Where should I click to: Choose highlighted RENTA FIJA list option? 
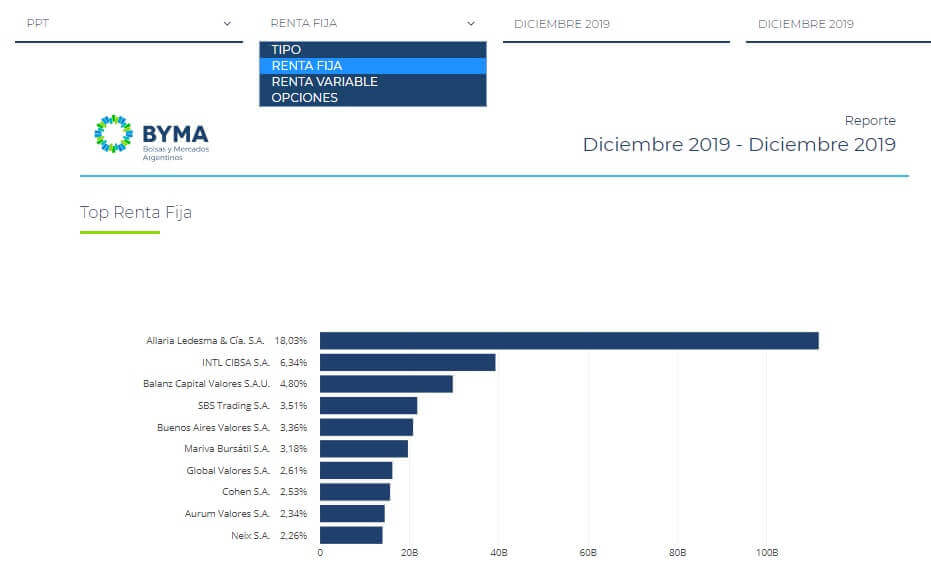pos(373,66)
